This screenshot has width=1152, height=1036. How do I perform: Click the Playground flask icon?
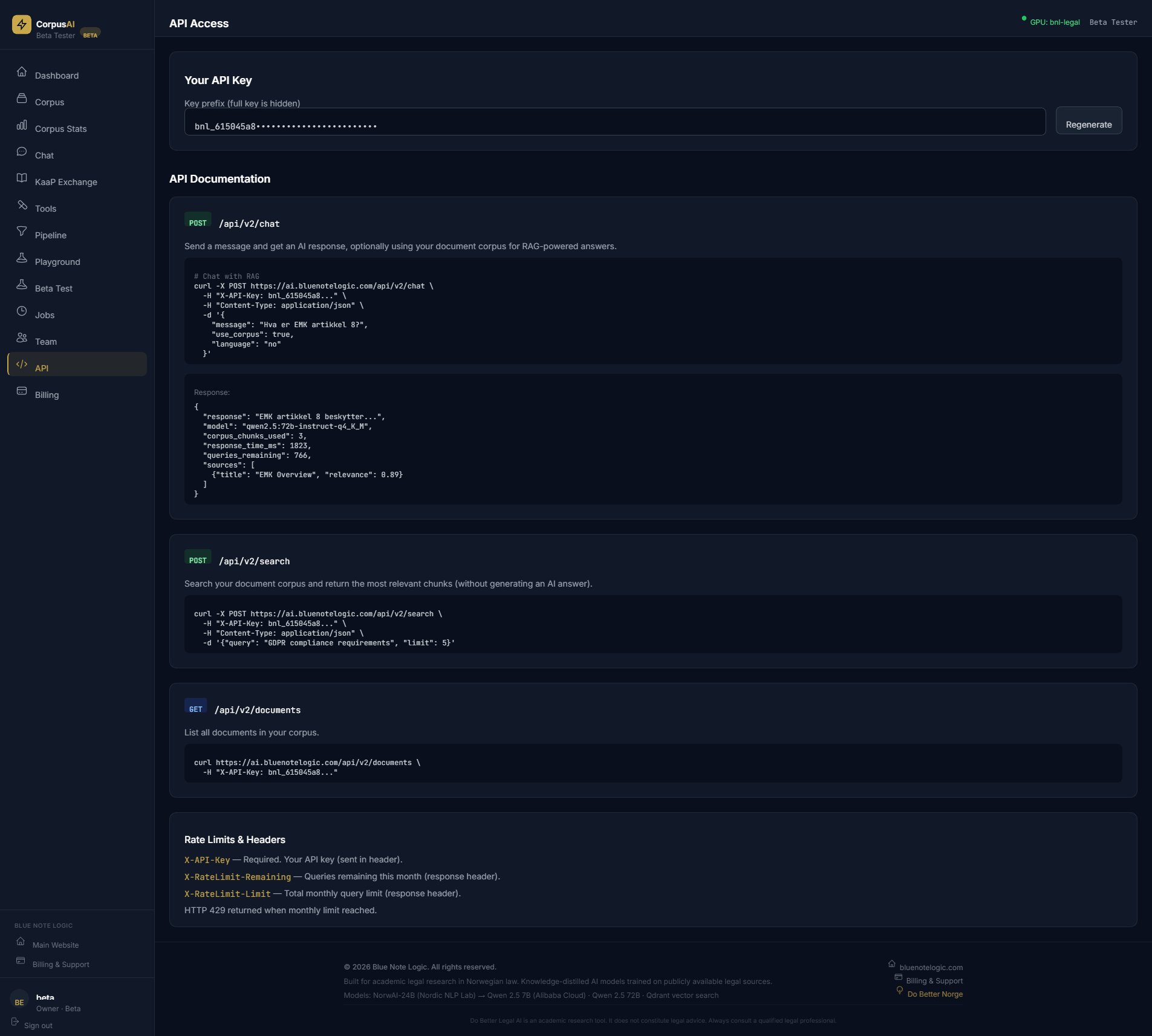(x=22, y=258)
